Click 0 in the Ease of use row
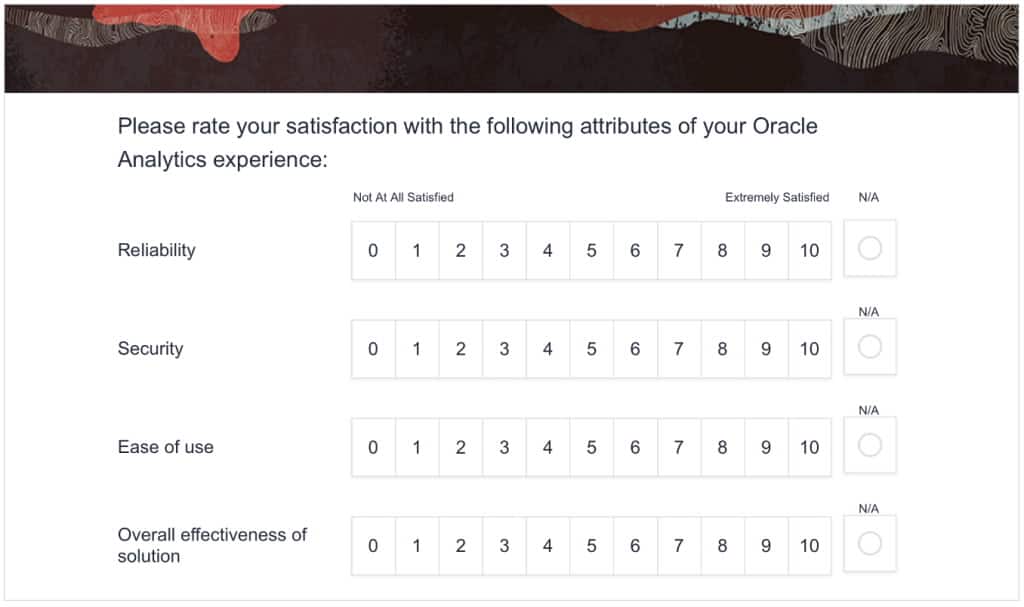Image resolution: width=1024 pixels, height=607 pixels. [x=373, y=447]
